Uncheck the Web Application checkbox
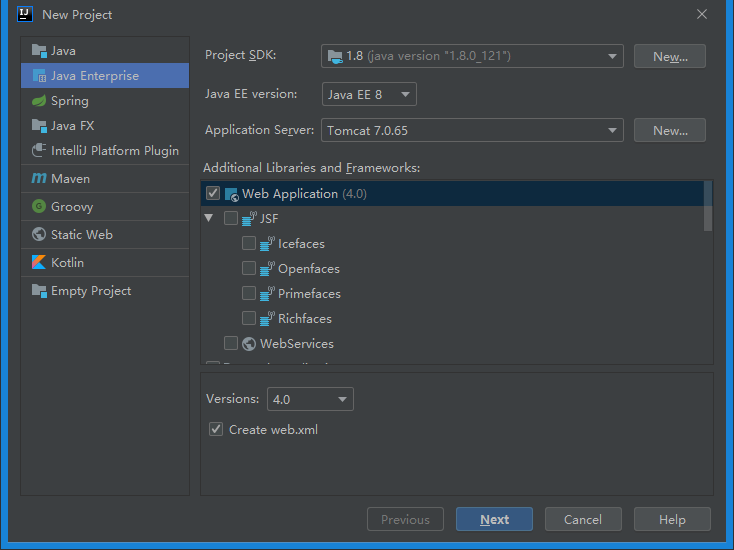The width and height of the screenshot is (734, 550). (213, 193)
